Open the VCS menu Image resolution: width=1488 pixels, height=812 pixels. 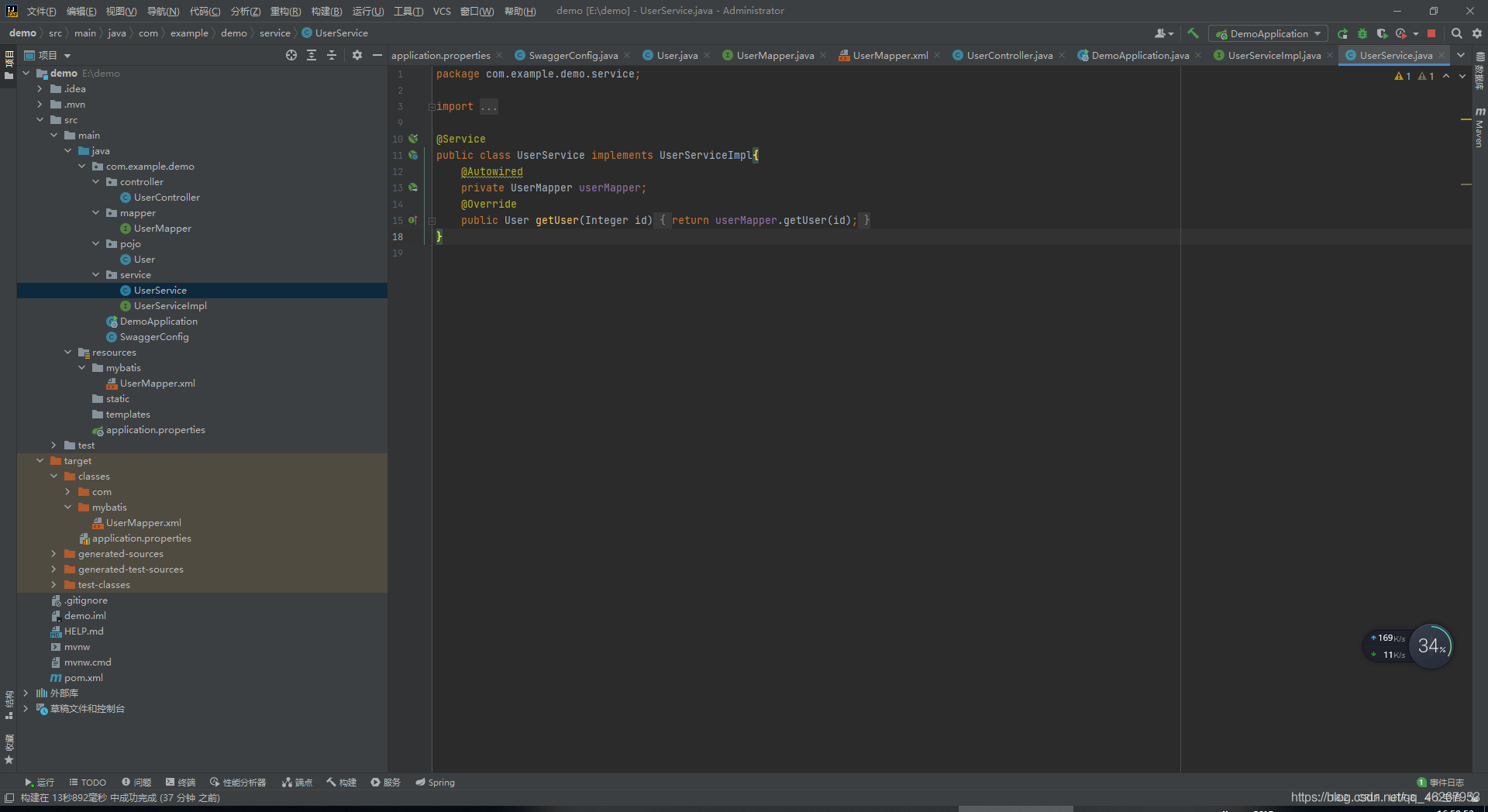click(x=442, y=11)
